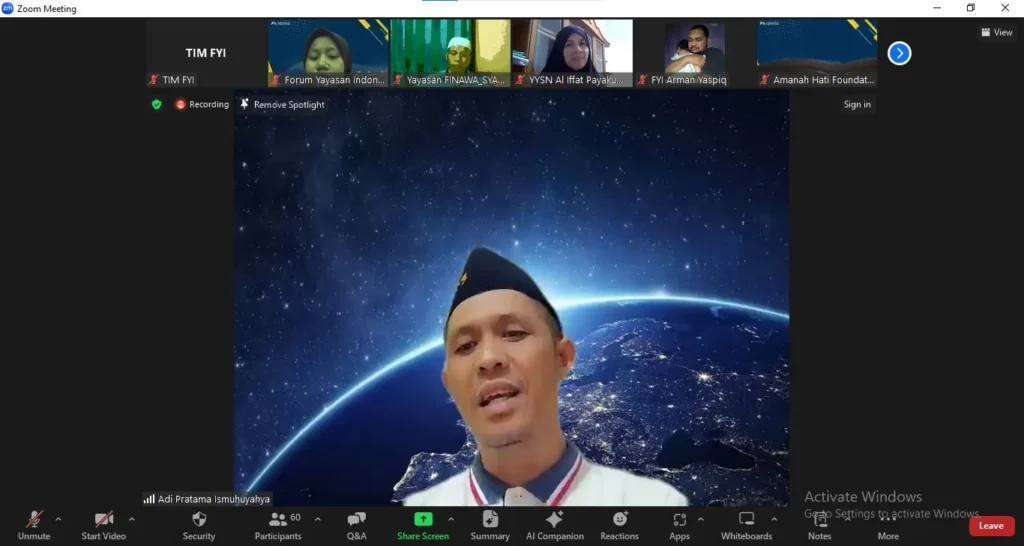Image resolution: width=1024 pixels, height=546 pixels.
Task: Open Reactions picker
Action: [x=619, y=526]
